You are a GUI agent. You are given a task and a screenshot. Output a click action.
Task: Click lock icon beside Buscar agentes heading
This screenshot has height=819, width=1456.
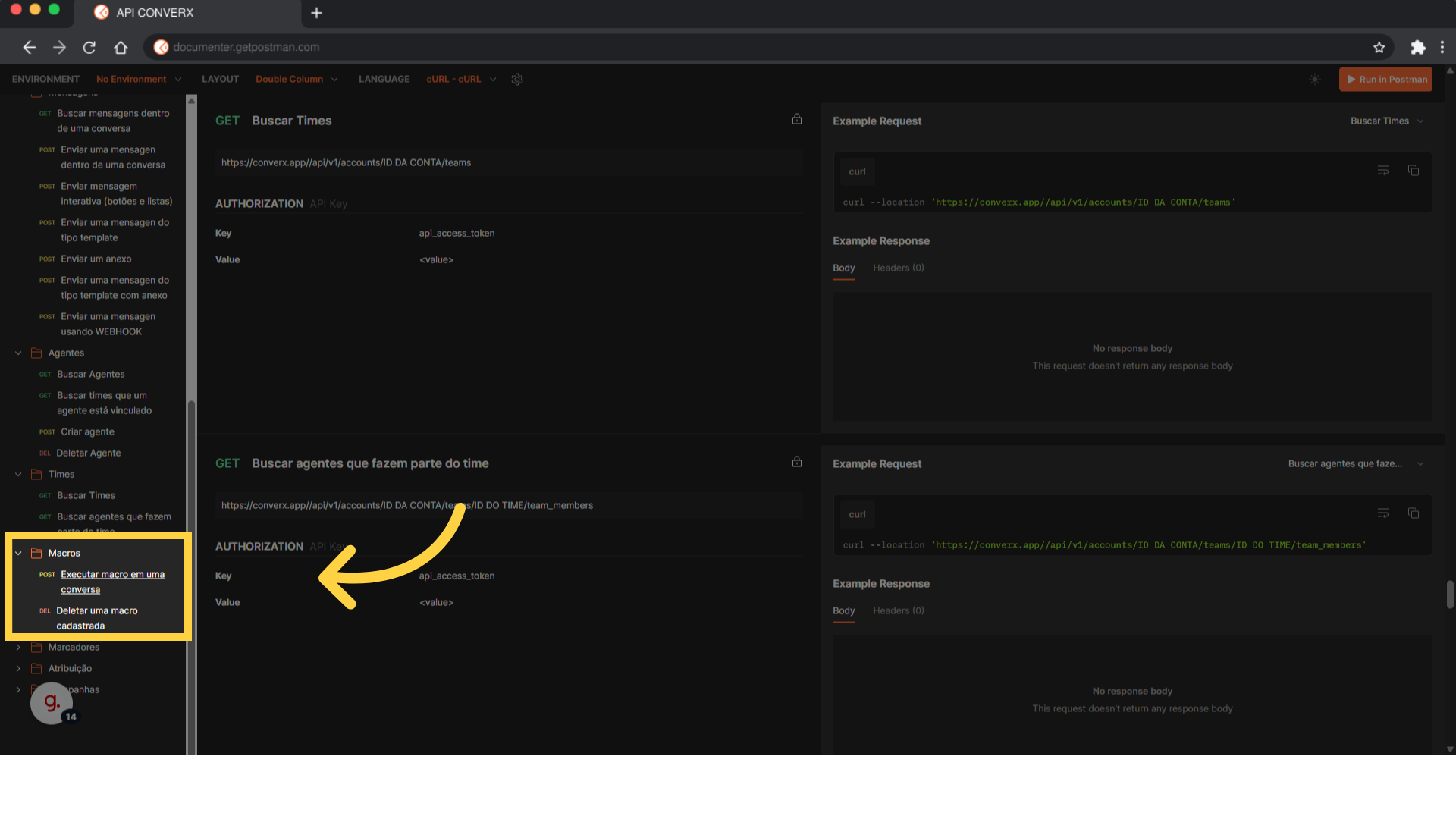797,462
